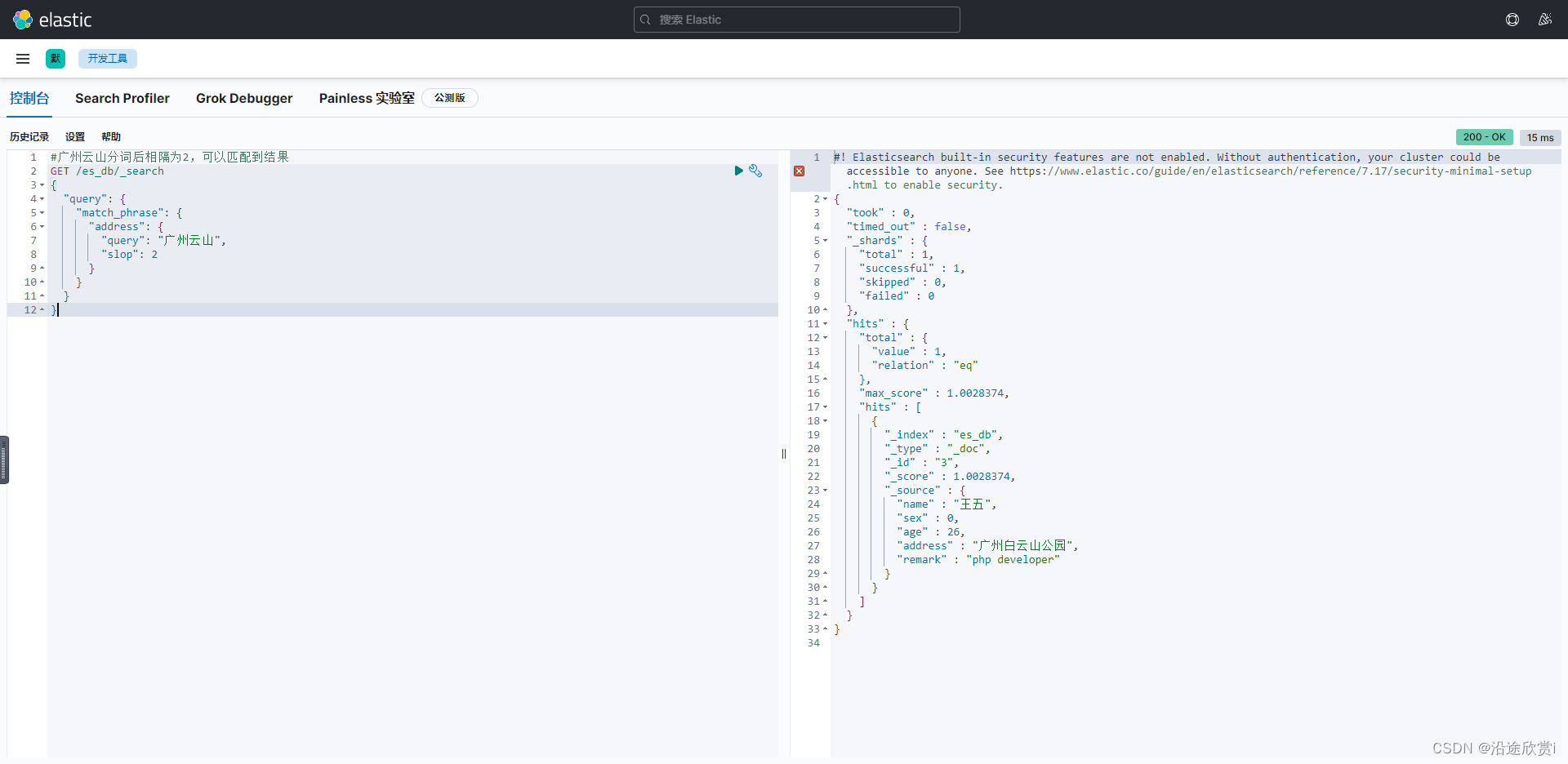This screenshot has width=1568, height=764.
Task: Collapse total fold at response line 12
Action: pos(826,338)
